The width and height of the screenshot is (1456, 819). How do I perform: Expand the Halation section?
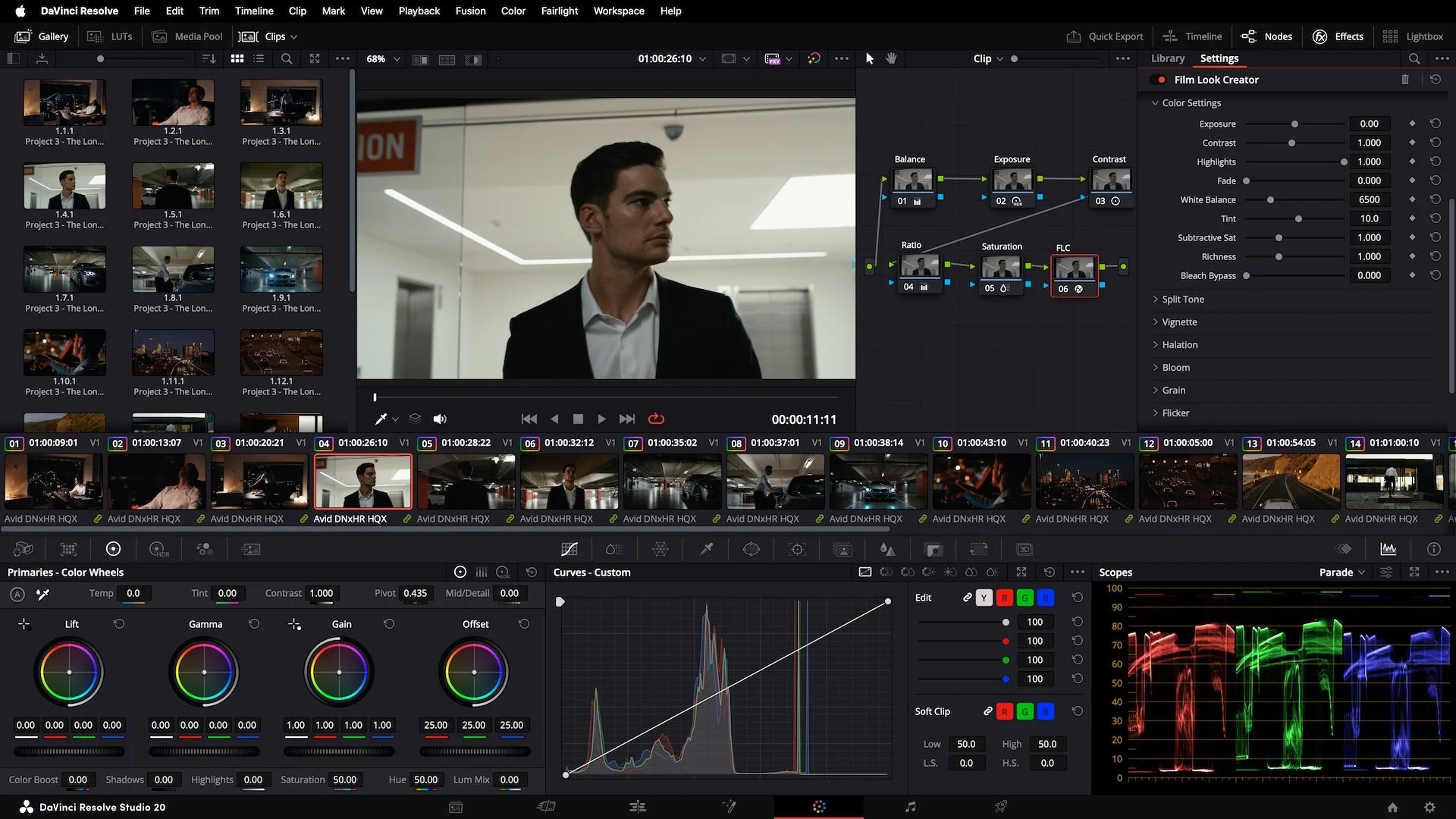pos(1179,345)
